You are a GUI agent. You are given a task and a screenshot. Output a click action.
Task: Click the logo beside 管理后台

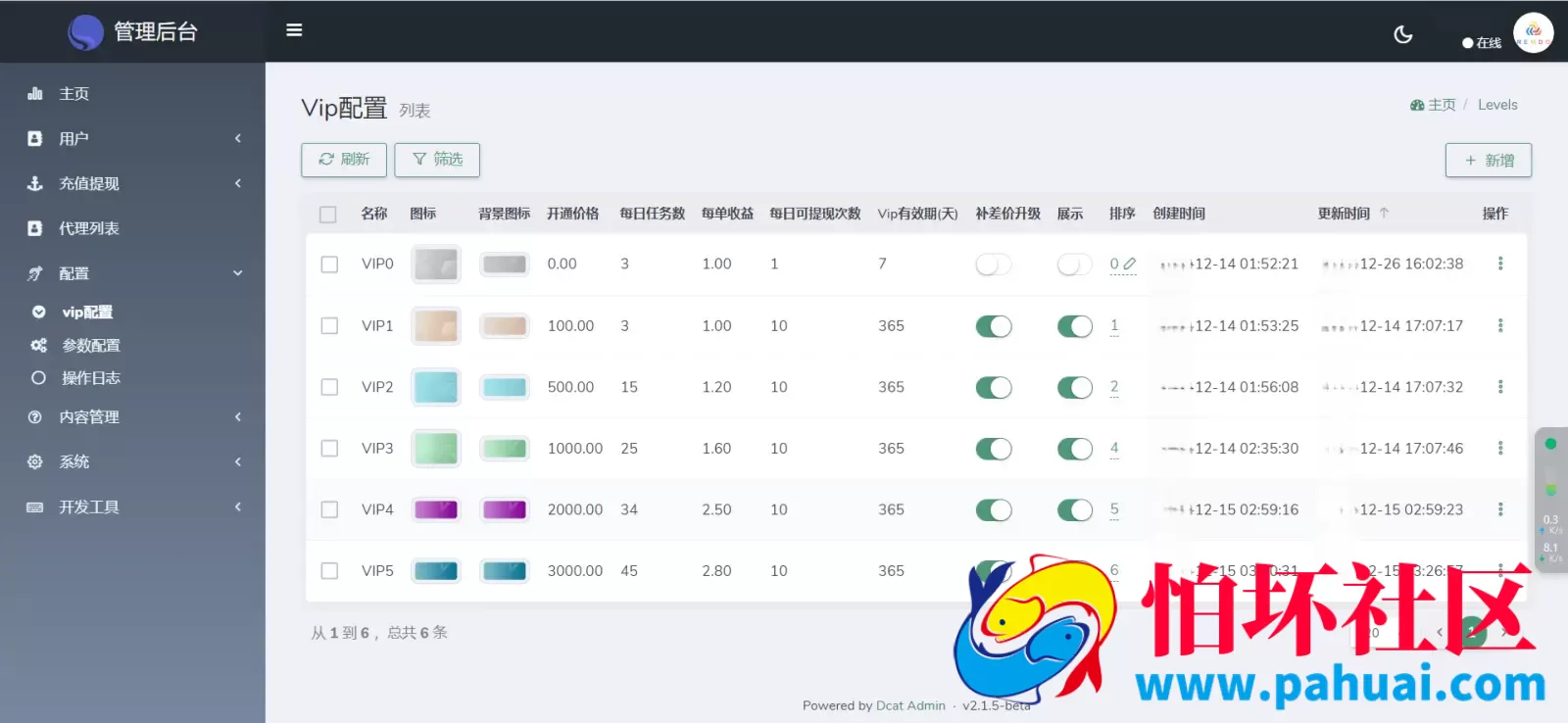tap(85, 32)
